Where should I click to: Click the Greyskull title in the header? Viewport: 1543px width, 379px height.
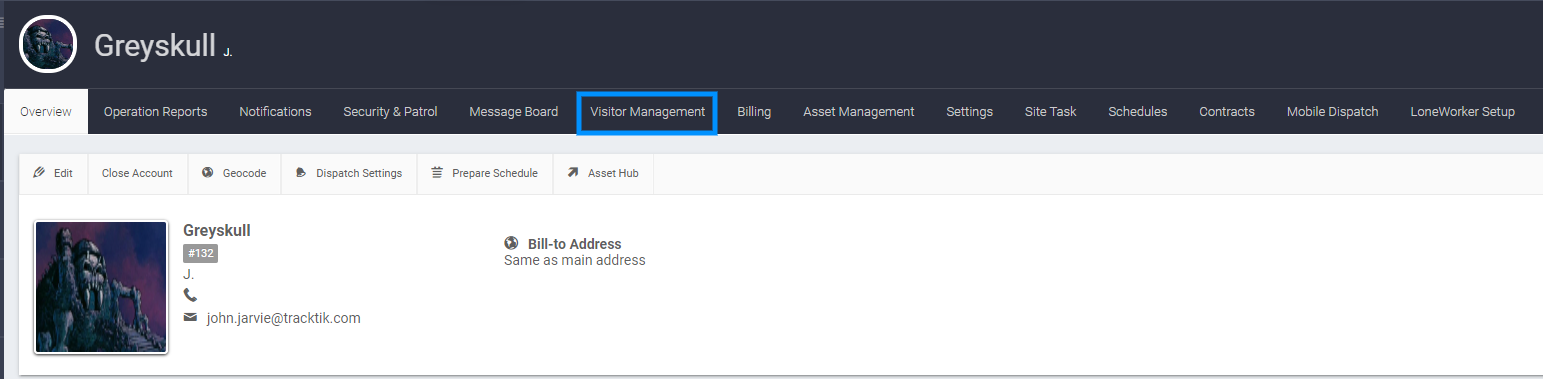(155, 45)
